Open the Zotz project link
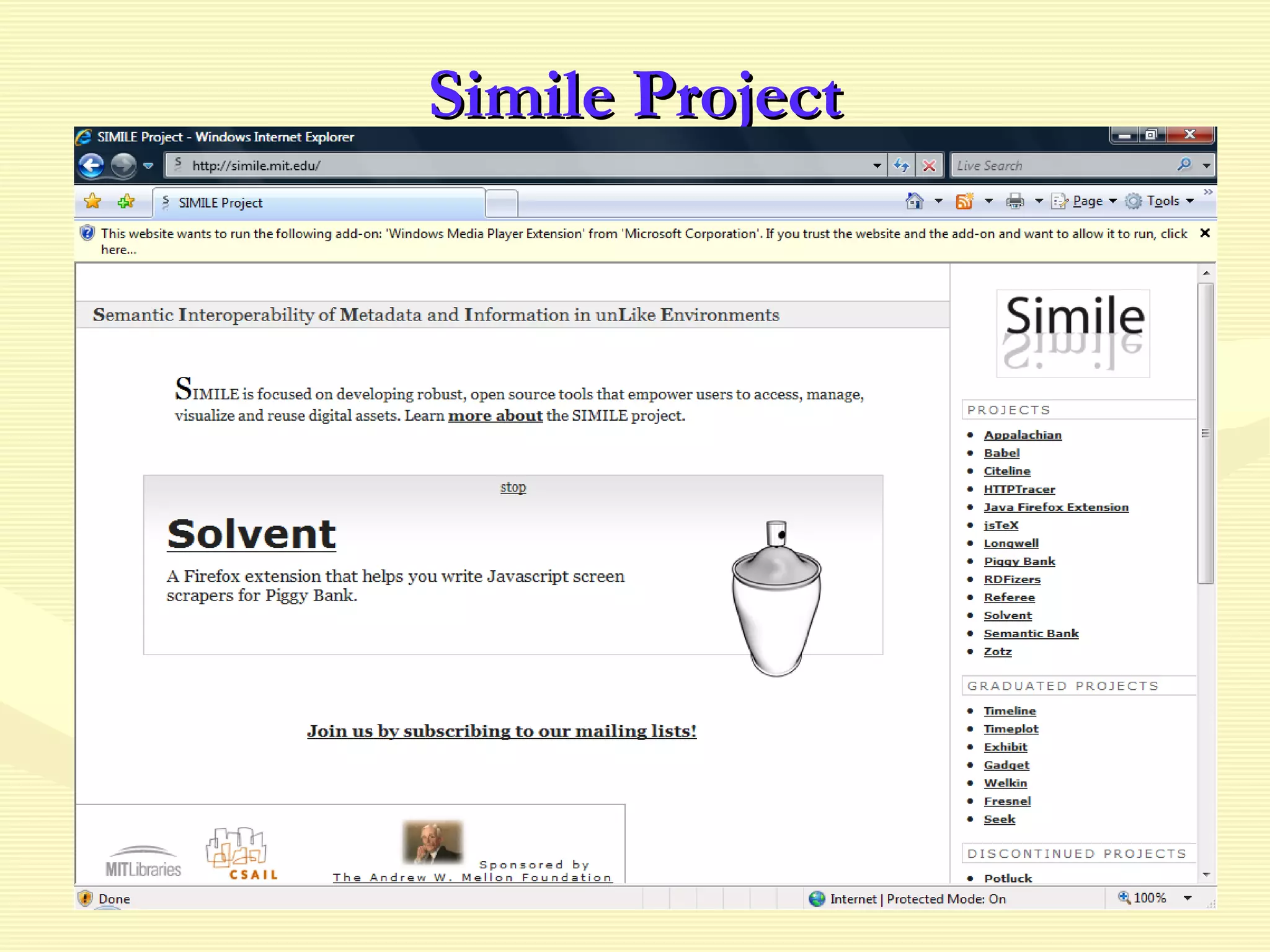 click(998, 651)
